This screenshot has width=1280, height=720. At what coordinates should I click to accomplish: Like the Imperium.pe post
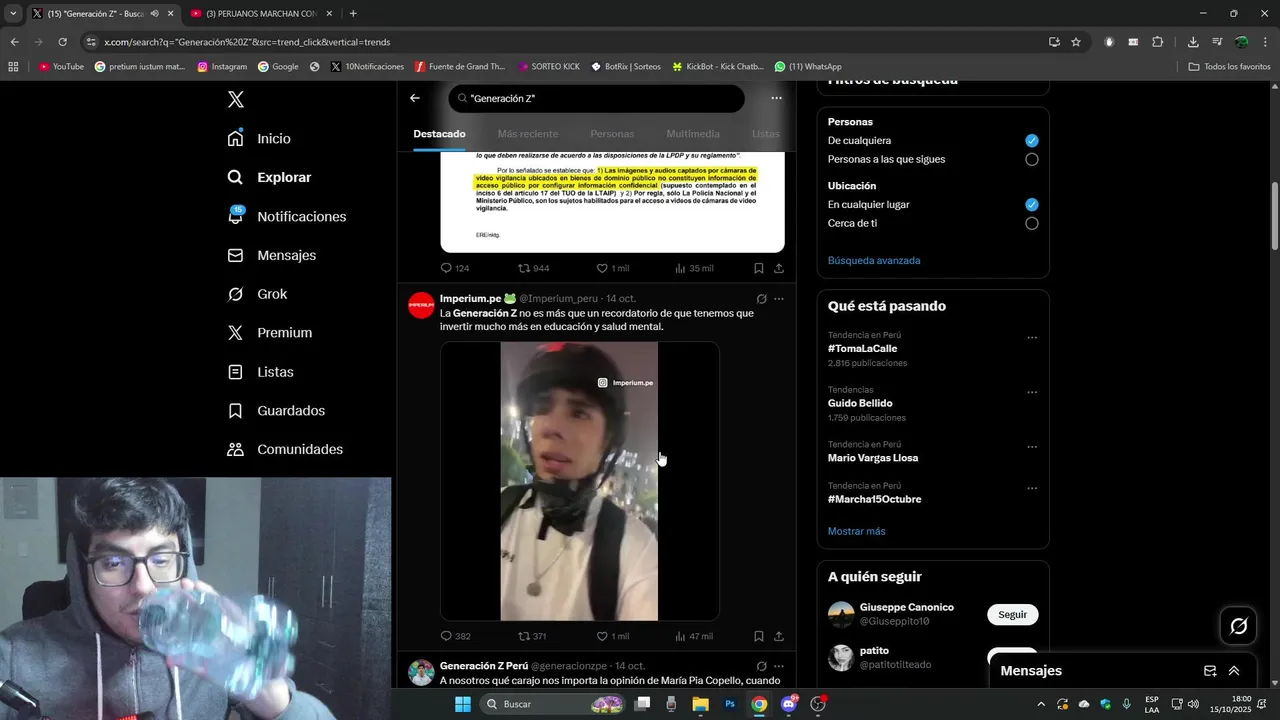point(612,636)
